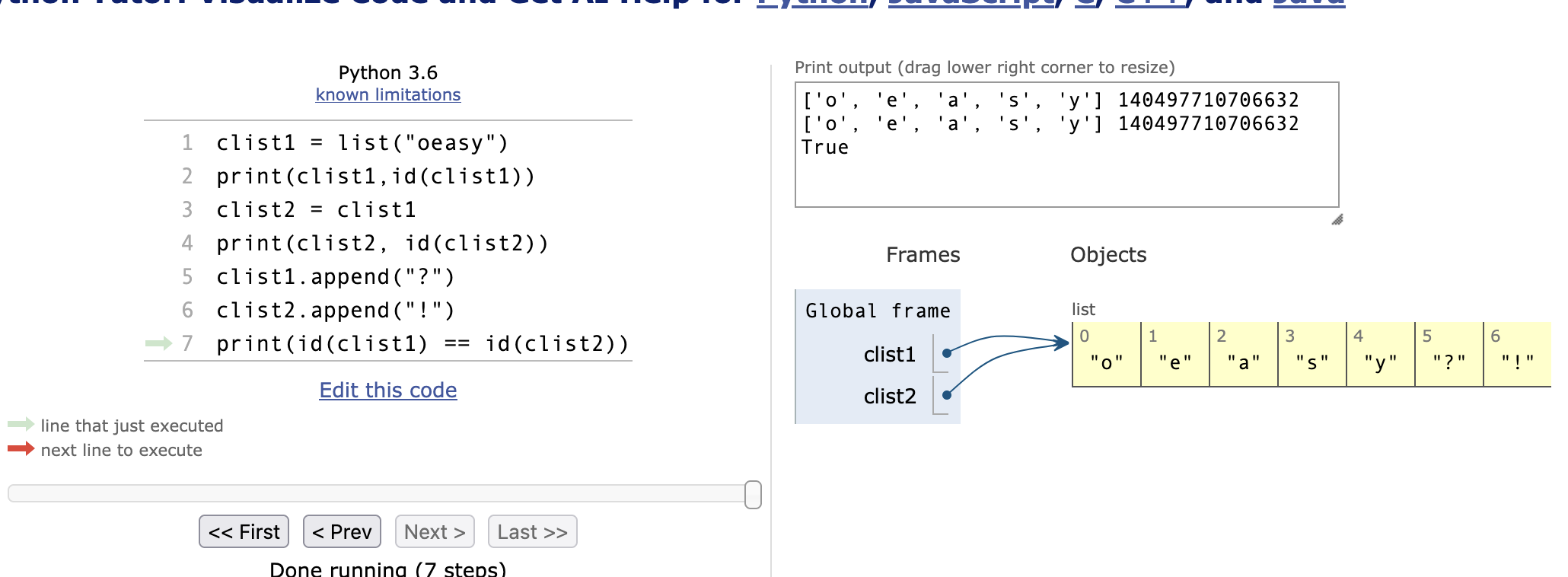Select code line 3 clist2 = clist1
Viewport: 1568px width, 577px height.
tap(316, 210)
